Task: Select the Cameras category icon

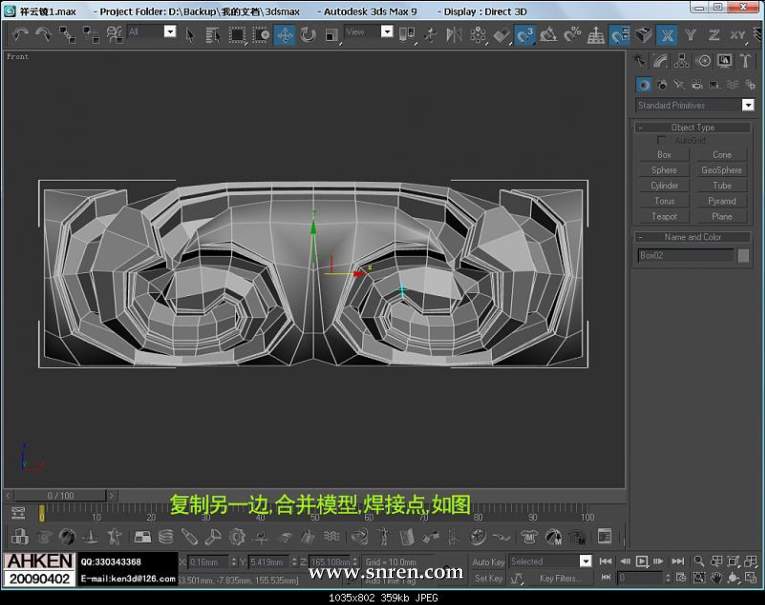Action: [x=696, y=85]
